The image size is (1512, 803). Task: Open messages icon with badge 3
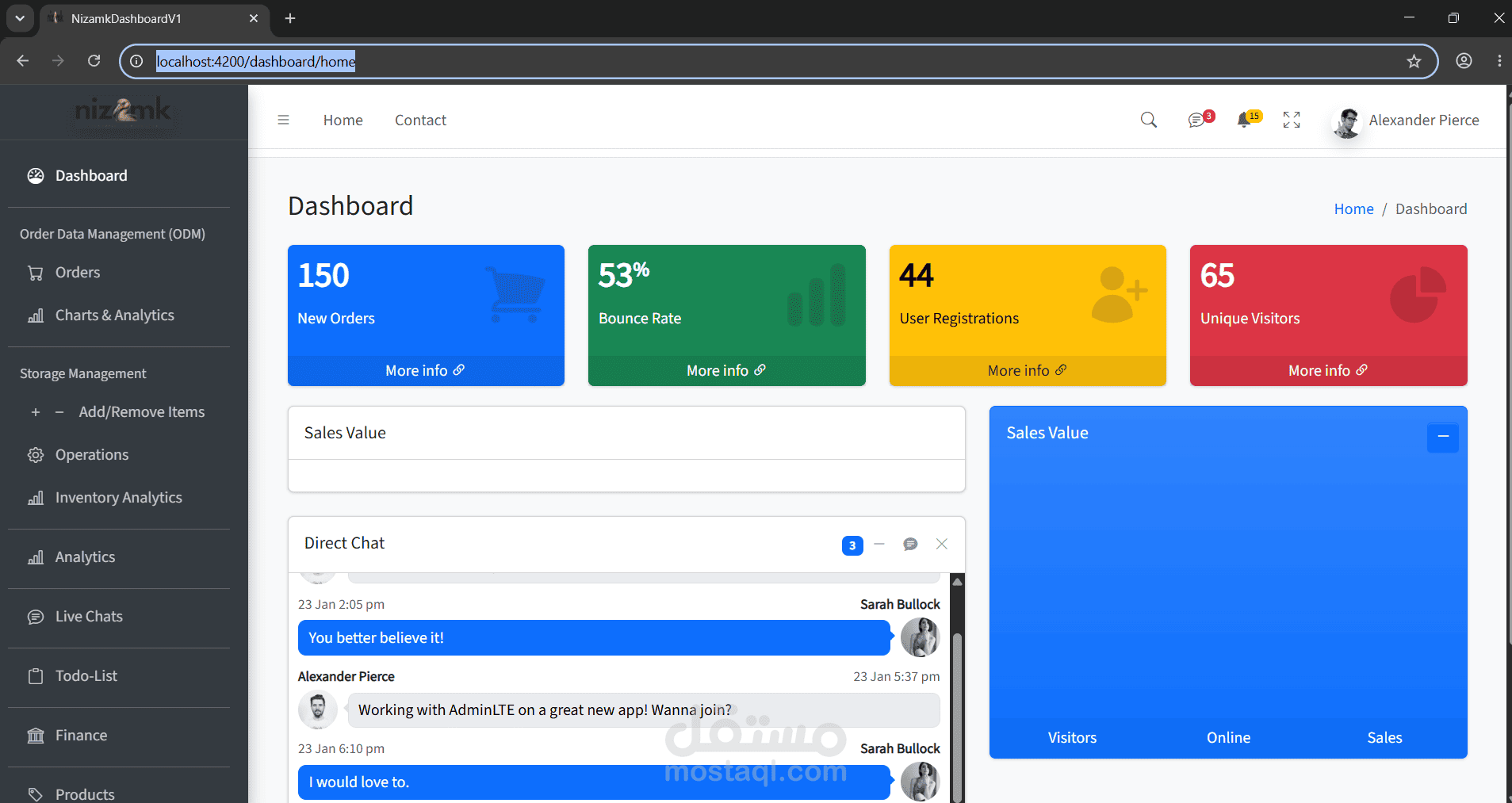(1200, 119)
